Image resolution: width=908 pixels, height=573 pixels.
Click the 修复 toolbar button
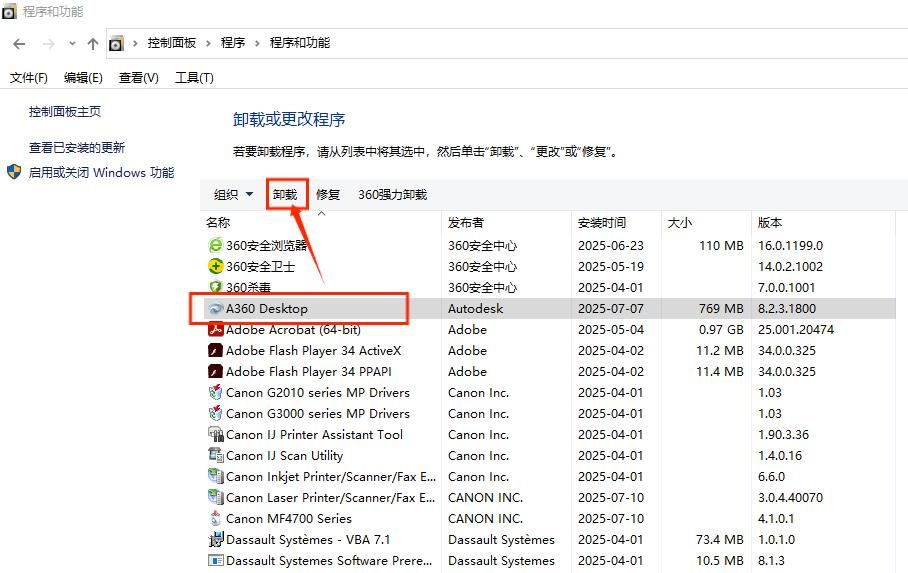tap(328, 195)
